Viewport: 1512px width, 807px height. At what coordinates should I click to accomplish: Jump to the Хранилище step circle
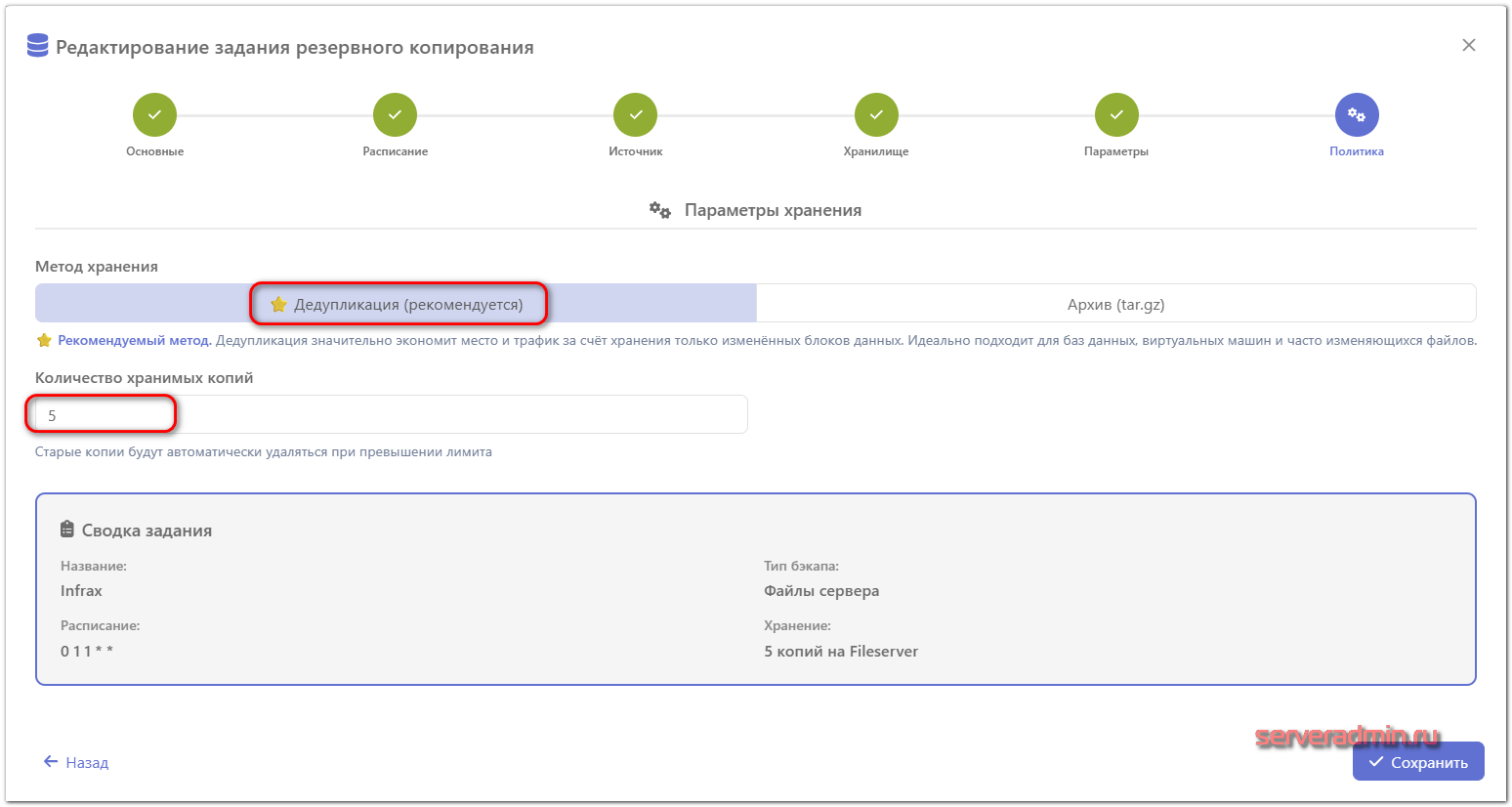(x=876, y=115)
